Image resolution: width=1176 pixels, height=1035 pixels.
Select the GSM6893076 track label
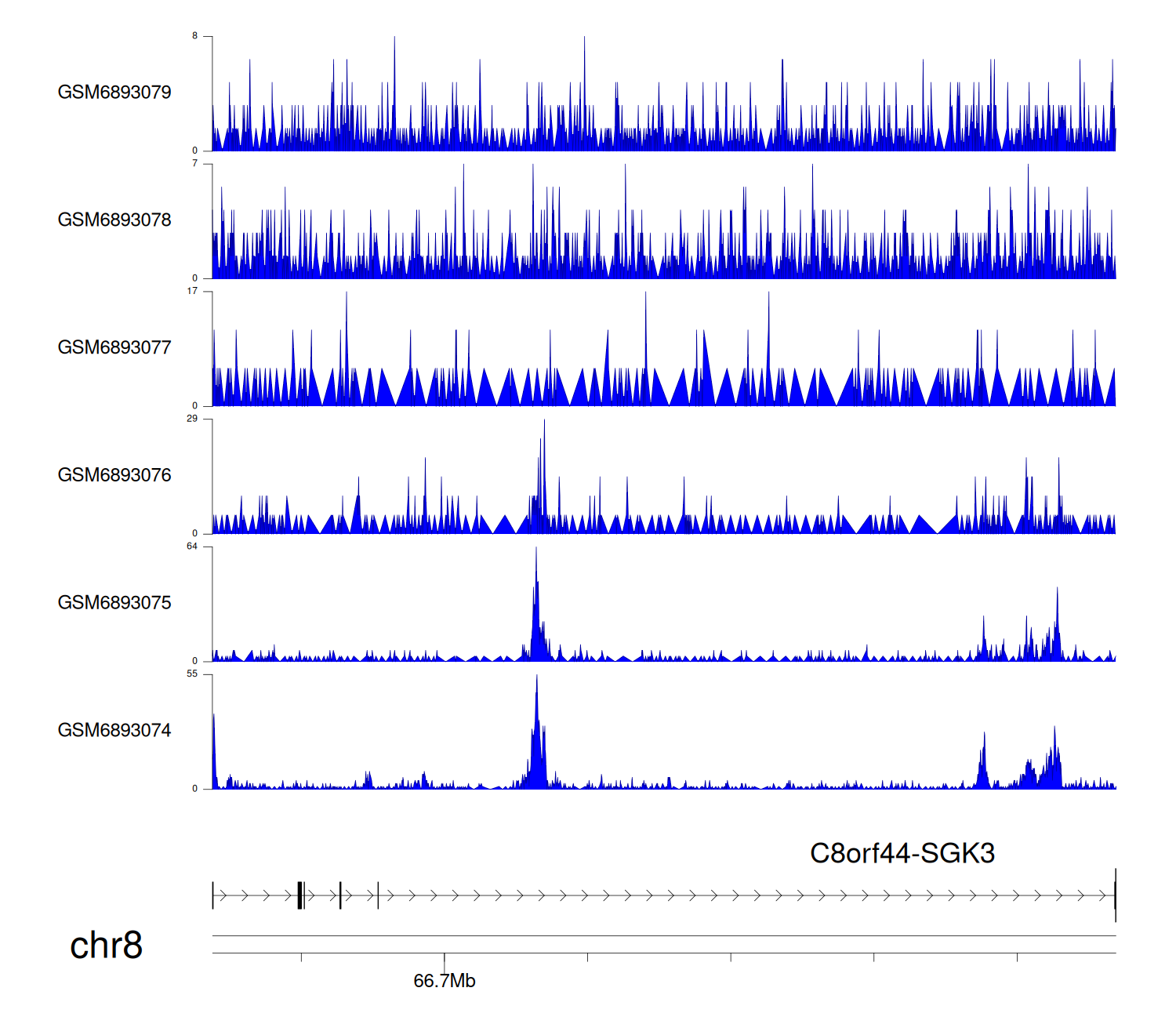coord(114,475)
